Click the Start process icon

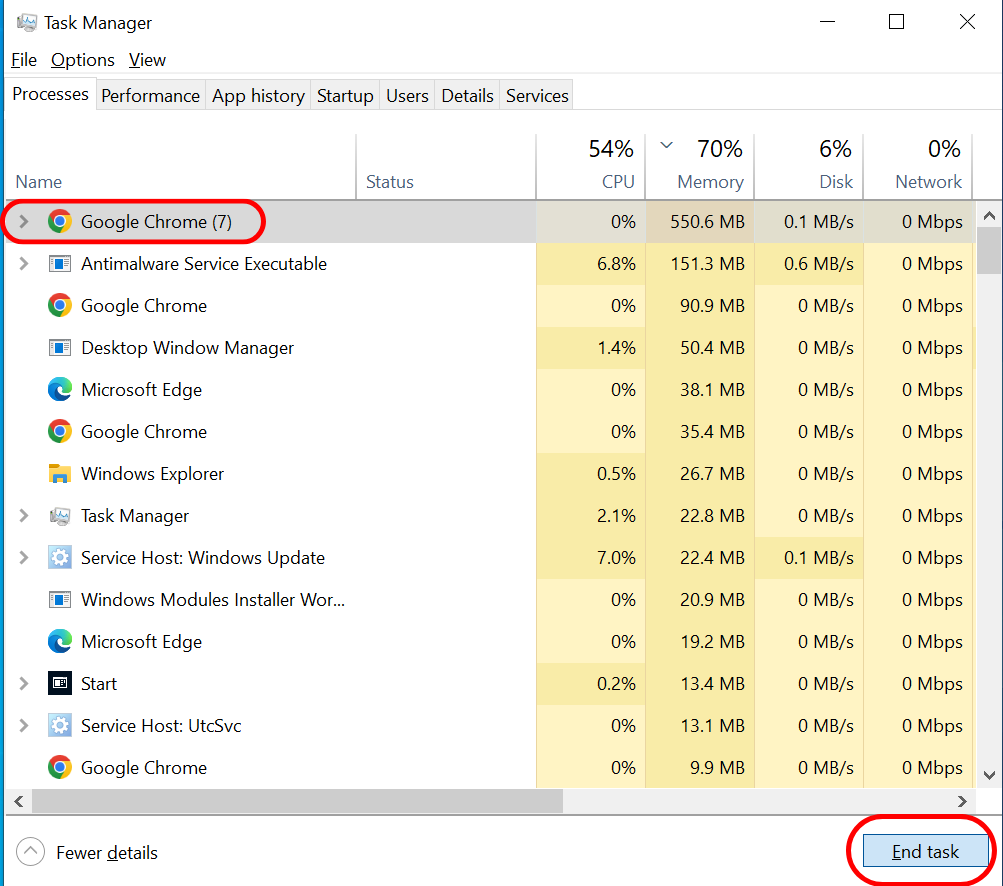click(60, 684)
